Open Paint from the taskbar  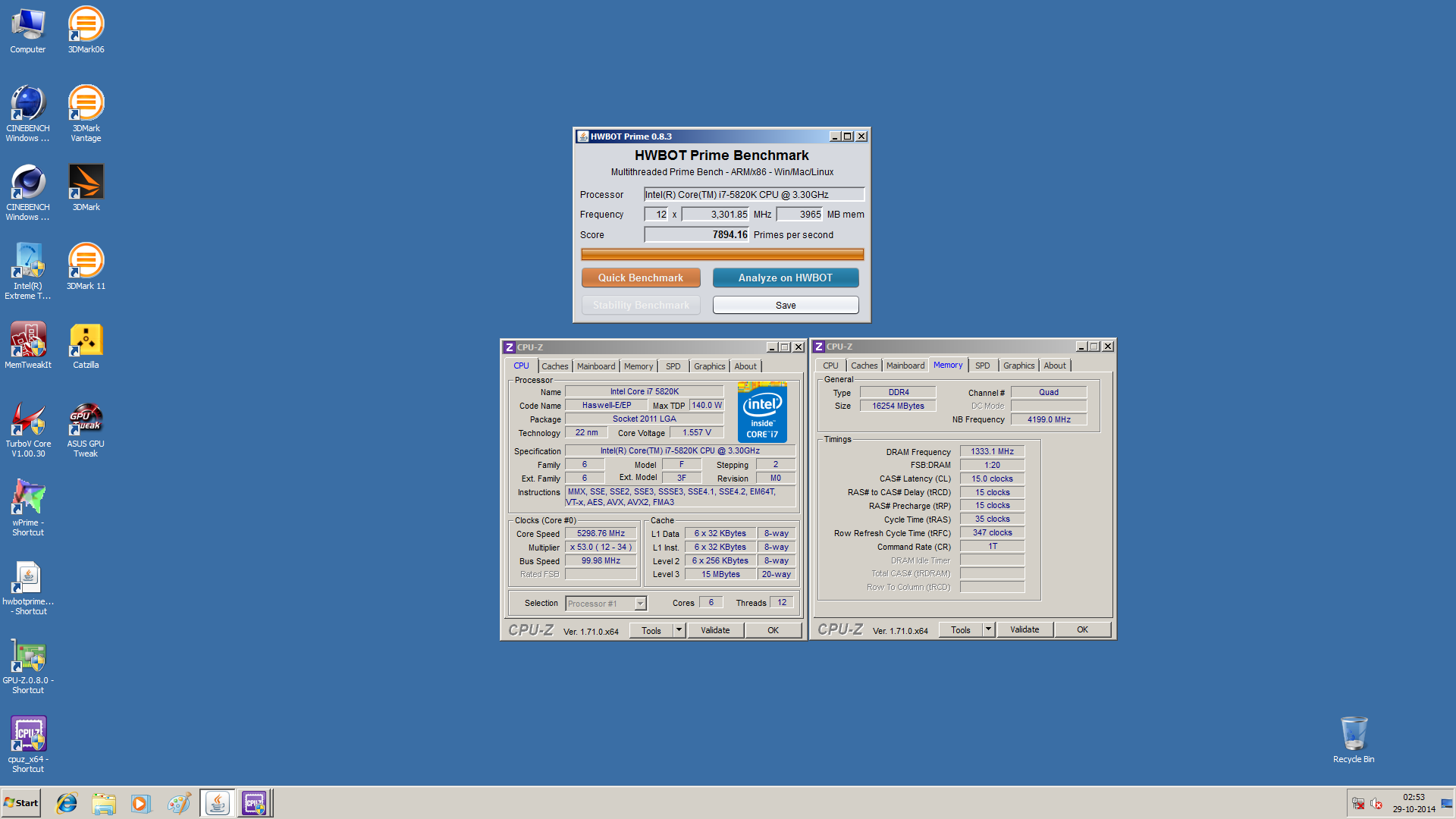point(179,803)
